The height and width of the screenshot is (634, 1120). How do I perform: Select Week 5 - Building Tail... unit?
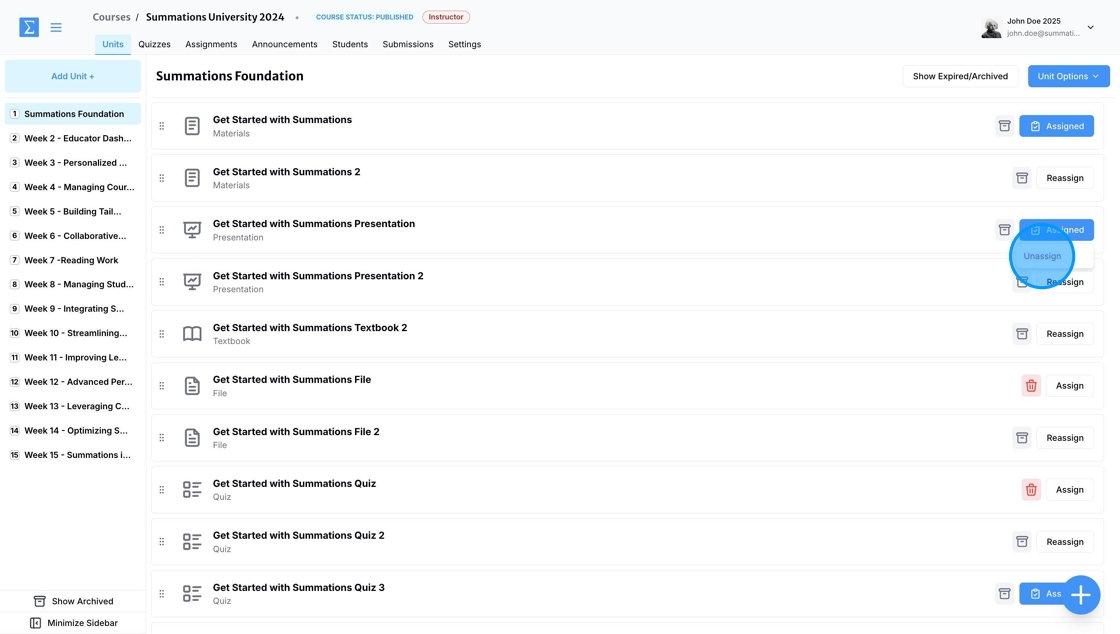click(x=73, y=211)
